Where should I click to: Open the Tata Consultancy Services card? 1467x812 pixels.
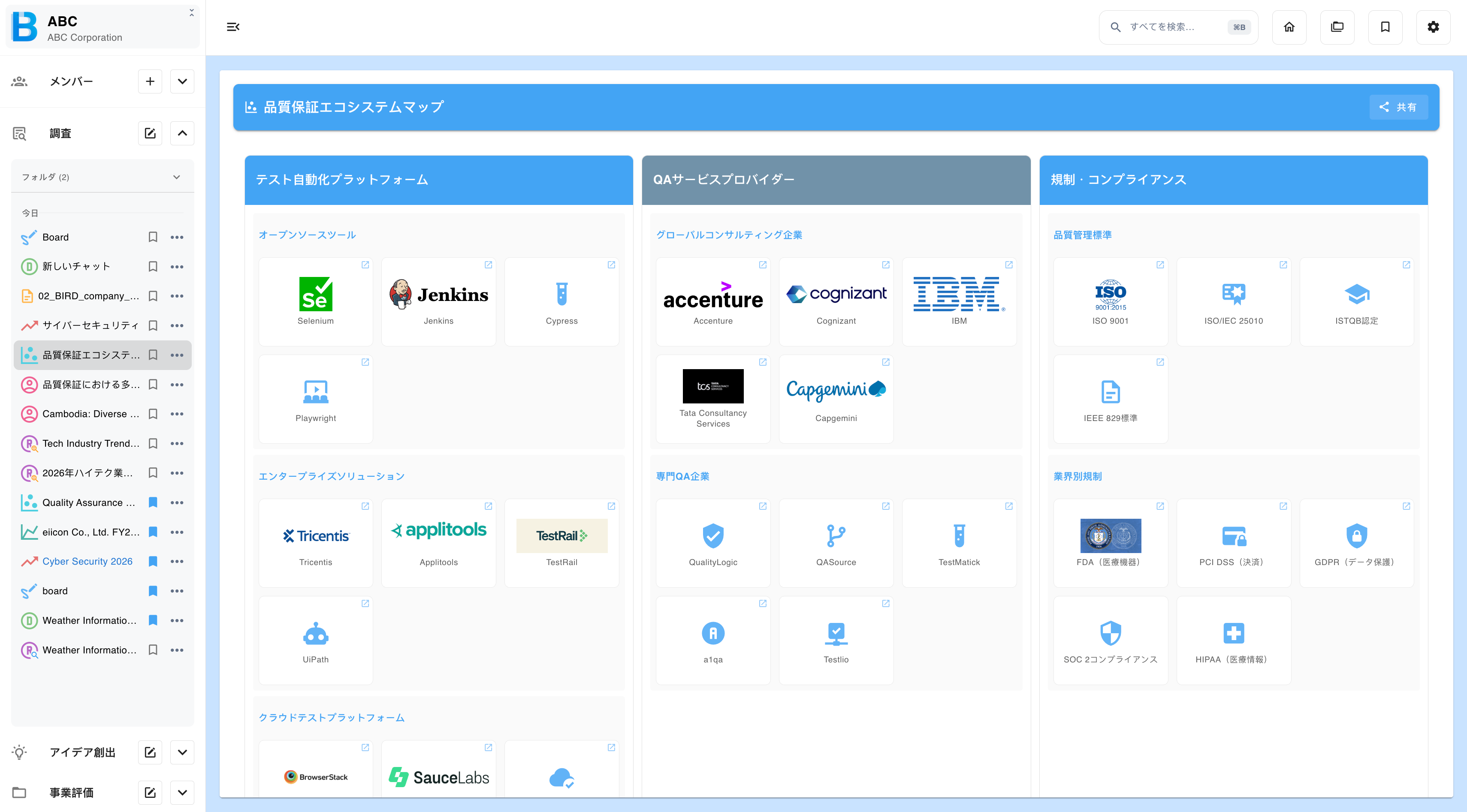(713, 399)
